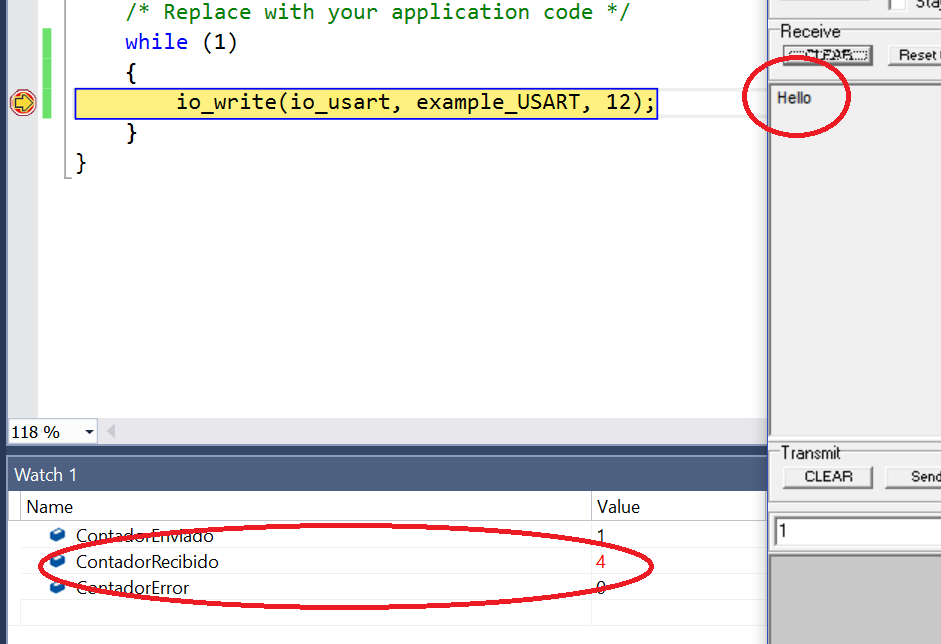941x644 pixels.
Task: Click the Watch 1 panel title
Action: 46,475
